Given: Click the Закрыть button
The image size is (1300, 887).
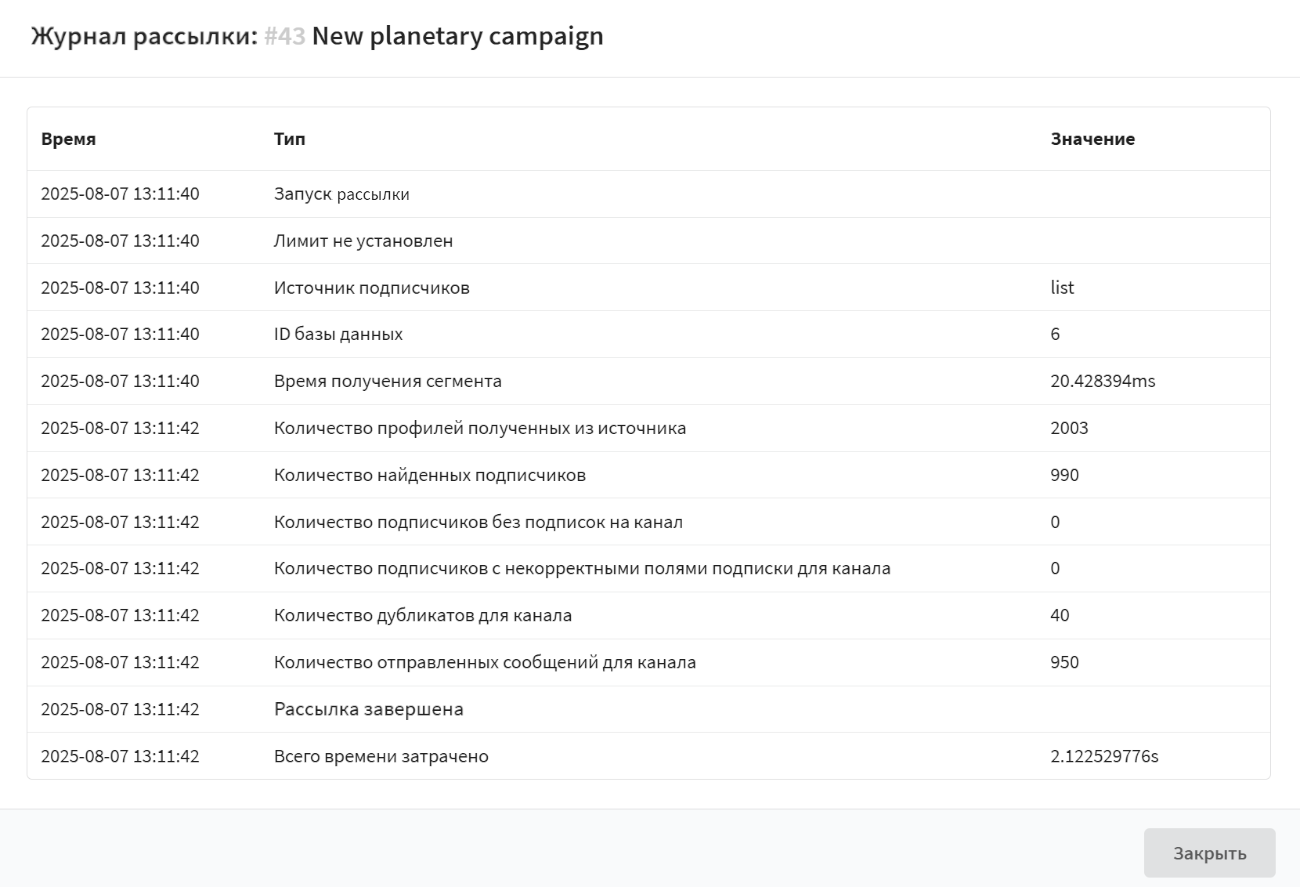Looking at the screenshot, I should (1209, 853).
